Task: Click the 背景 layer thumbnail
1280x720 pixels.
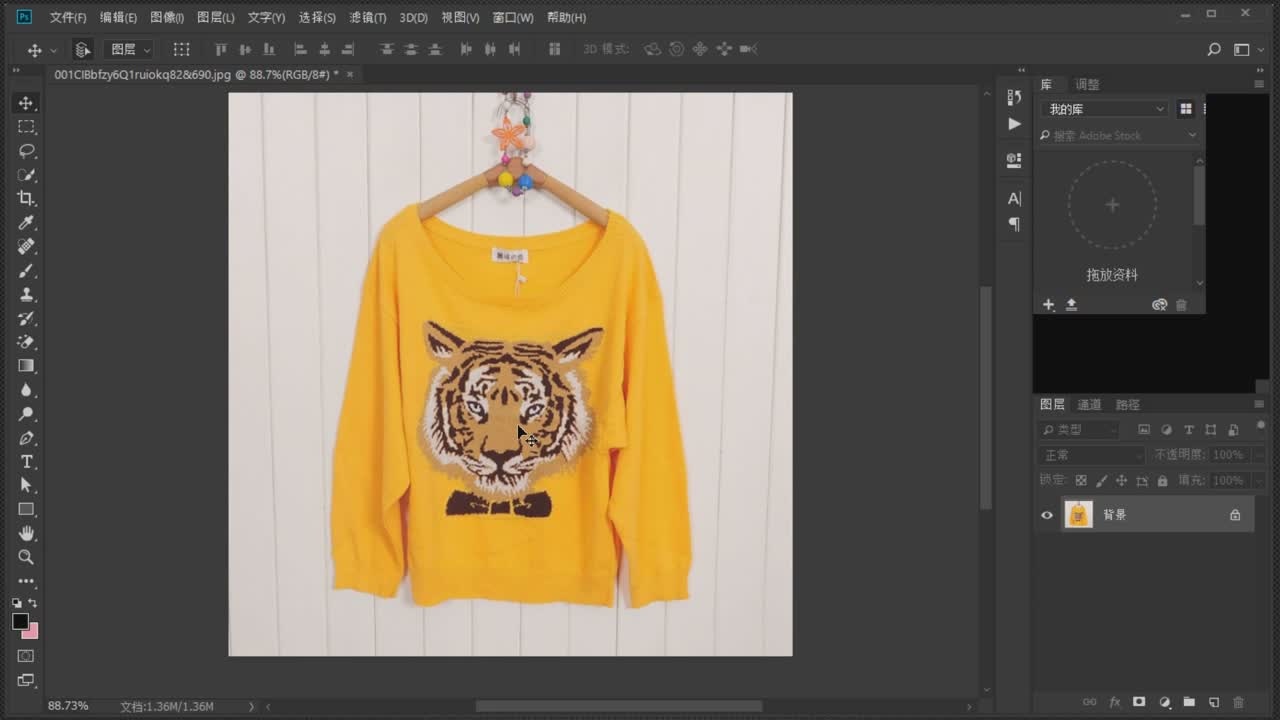Action: coord(1078,515)
